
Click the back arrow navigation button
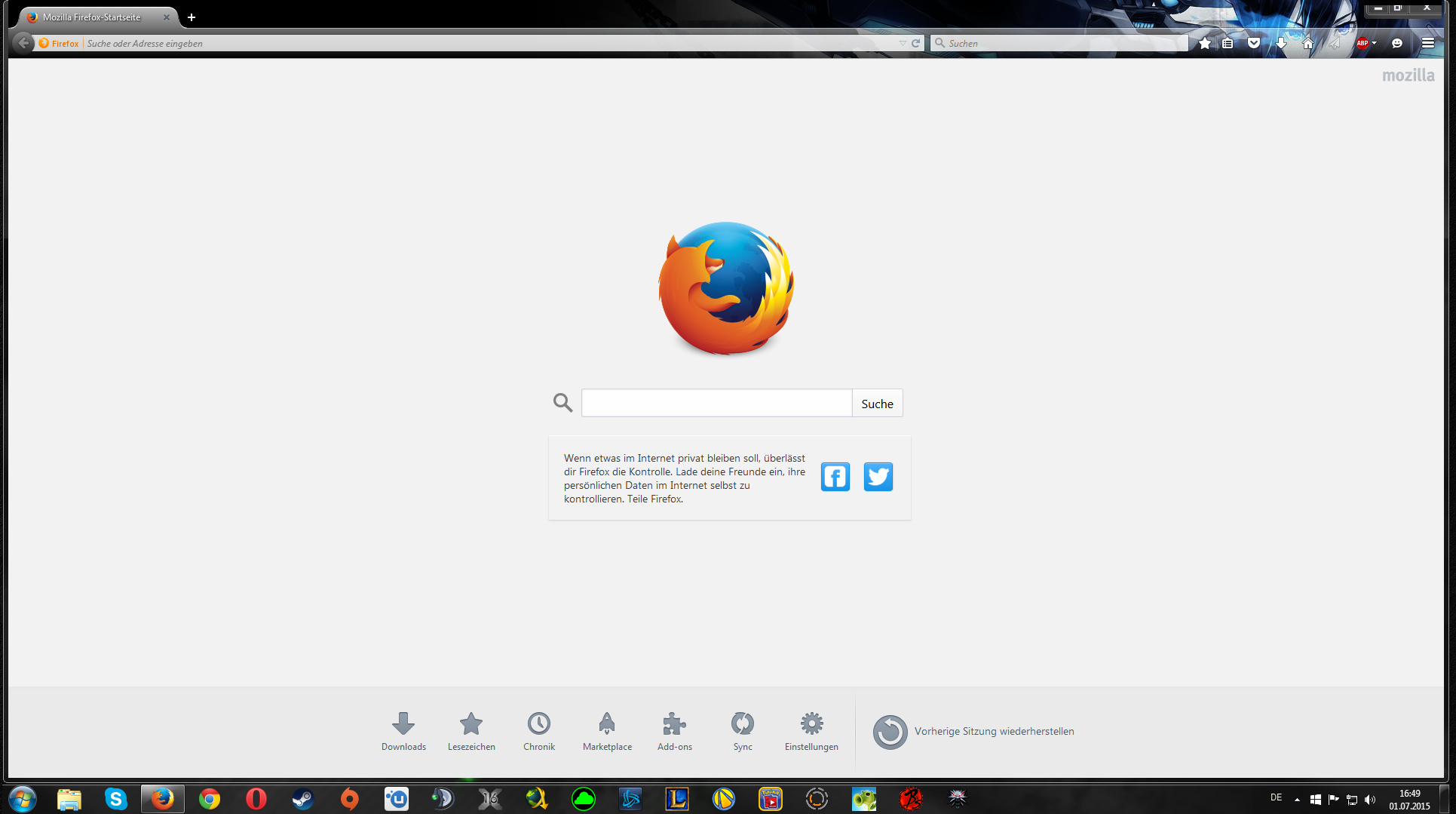click(x=23, y=43)
